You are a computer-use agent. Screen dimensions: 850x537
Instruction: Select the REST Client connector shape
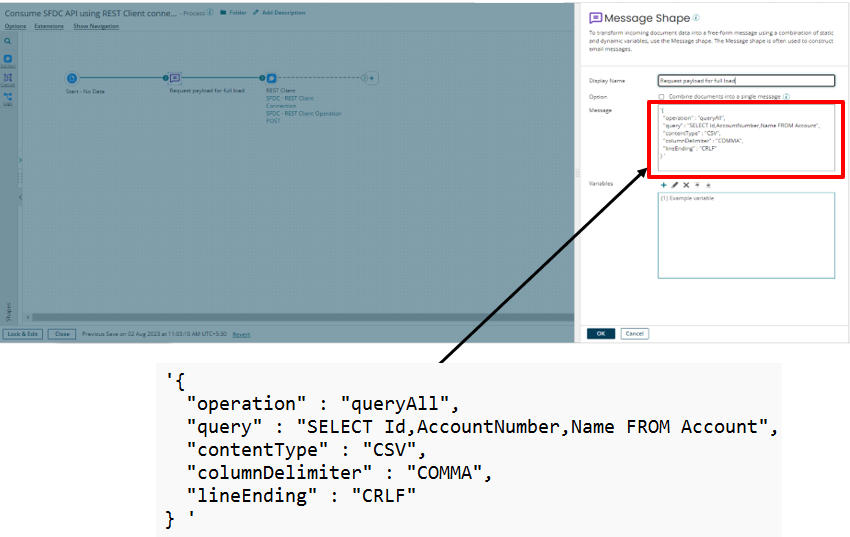[270, 78]
